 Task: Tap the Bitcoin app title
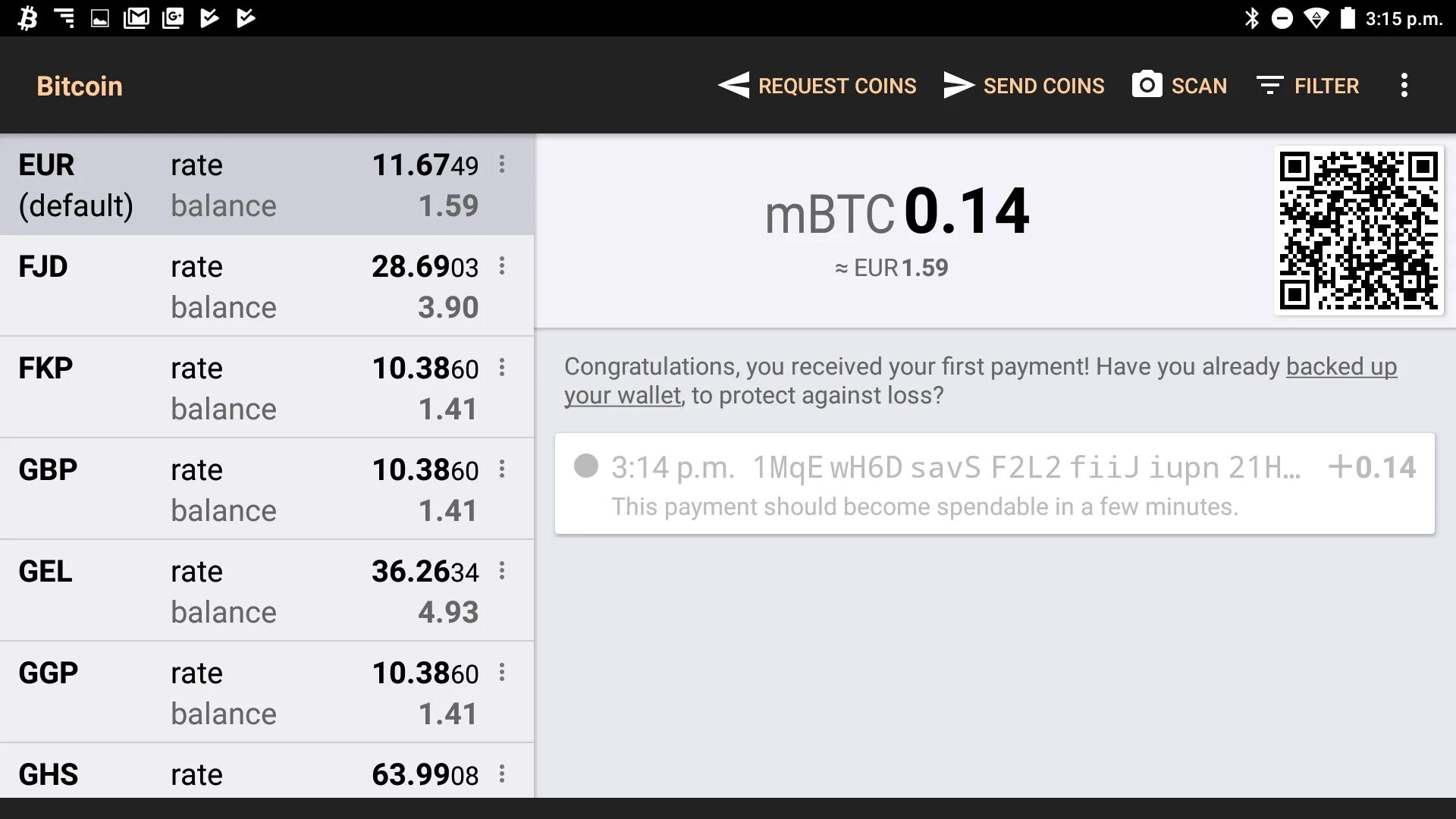click(80, 86)
